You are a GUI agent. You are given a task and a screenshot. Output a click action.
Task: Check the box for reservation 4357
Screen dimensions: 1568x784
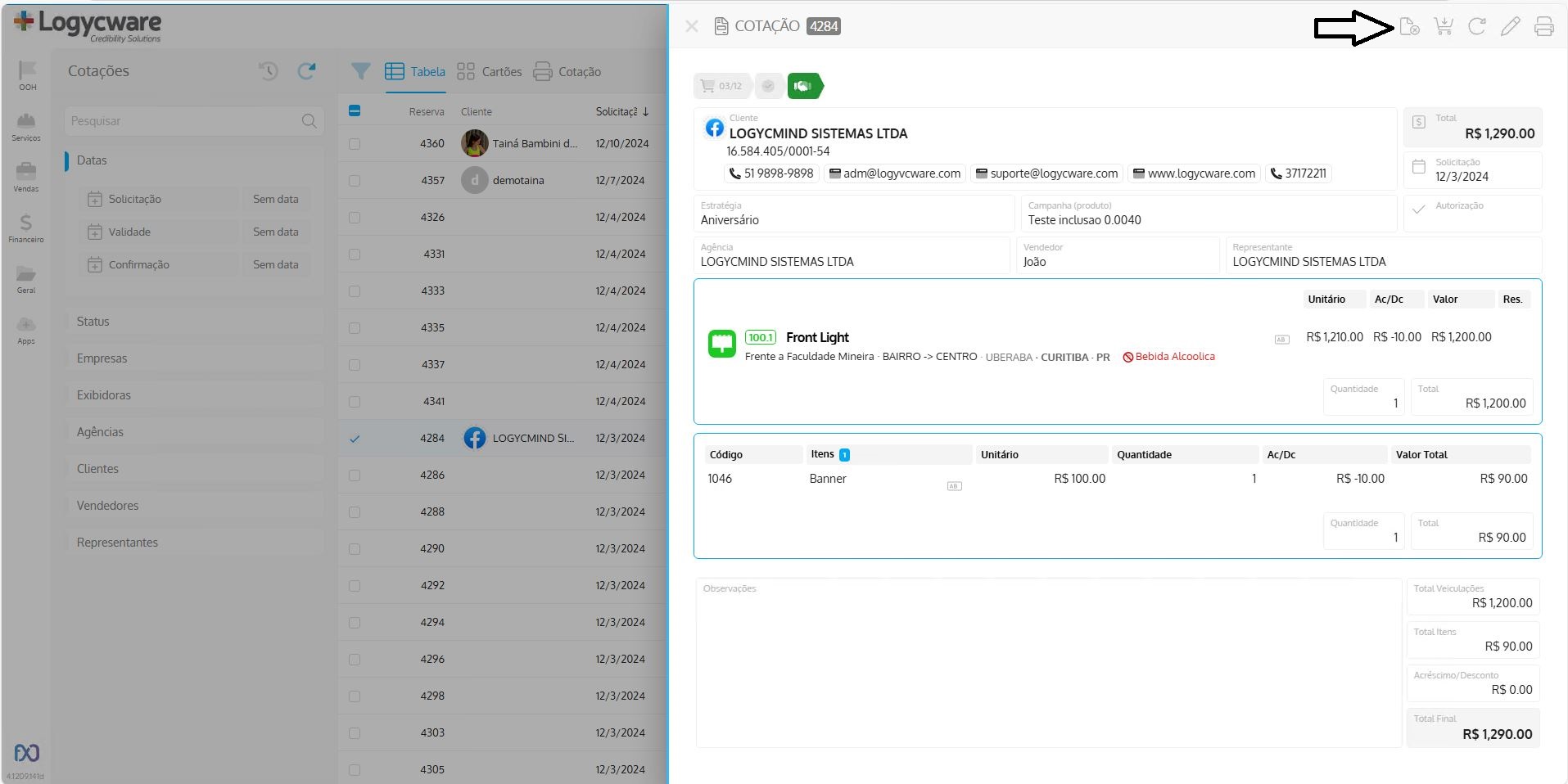point(355,181)
